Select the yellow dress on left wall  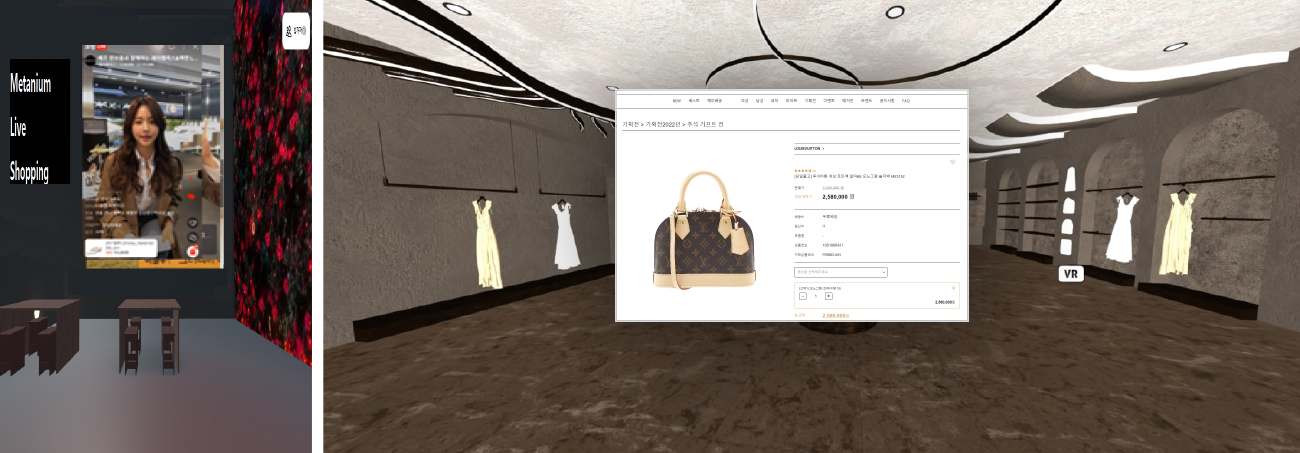click(487, 242)
